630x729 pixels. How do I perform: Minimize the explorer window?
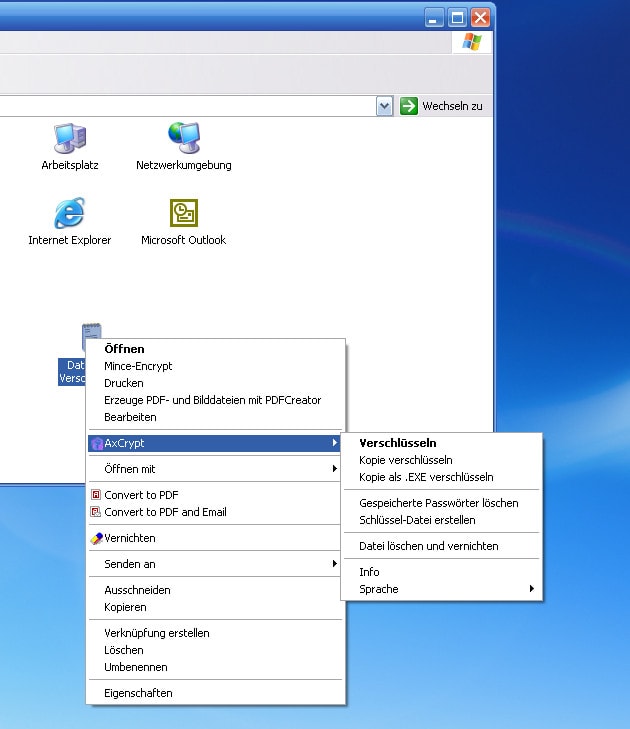click(434, 18)
